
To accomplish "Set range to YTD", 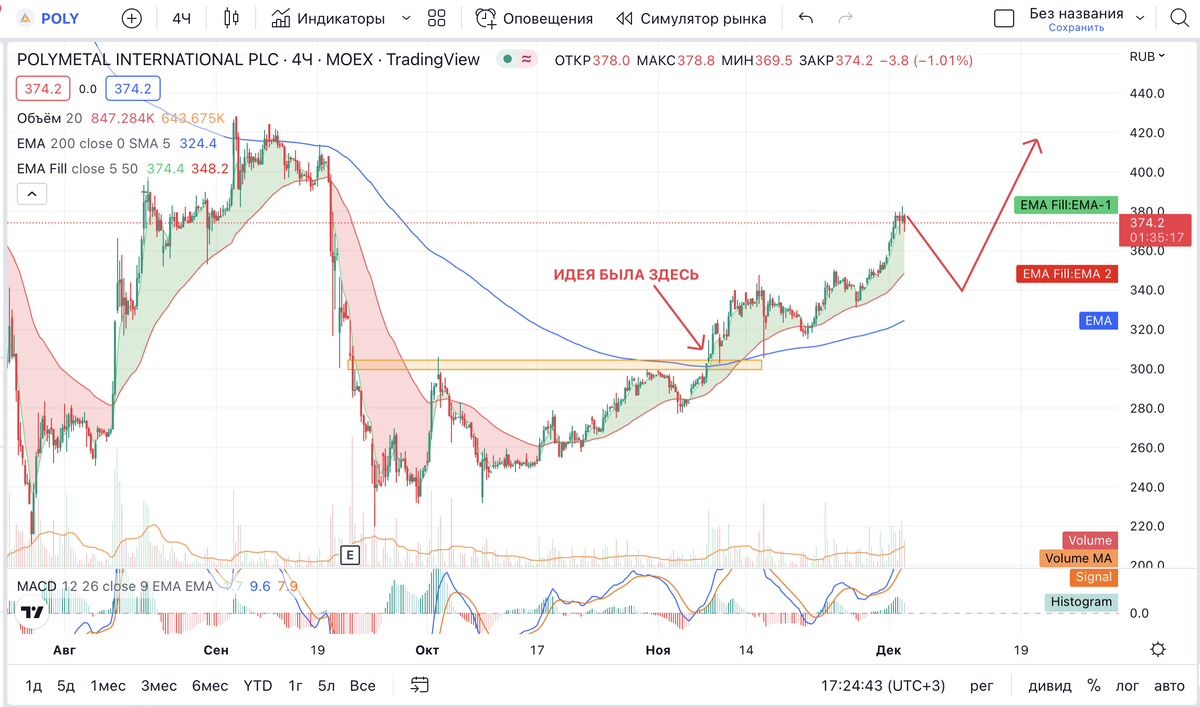I will (258, 686).
